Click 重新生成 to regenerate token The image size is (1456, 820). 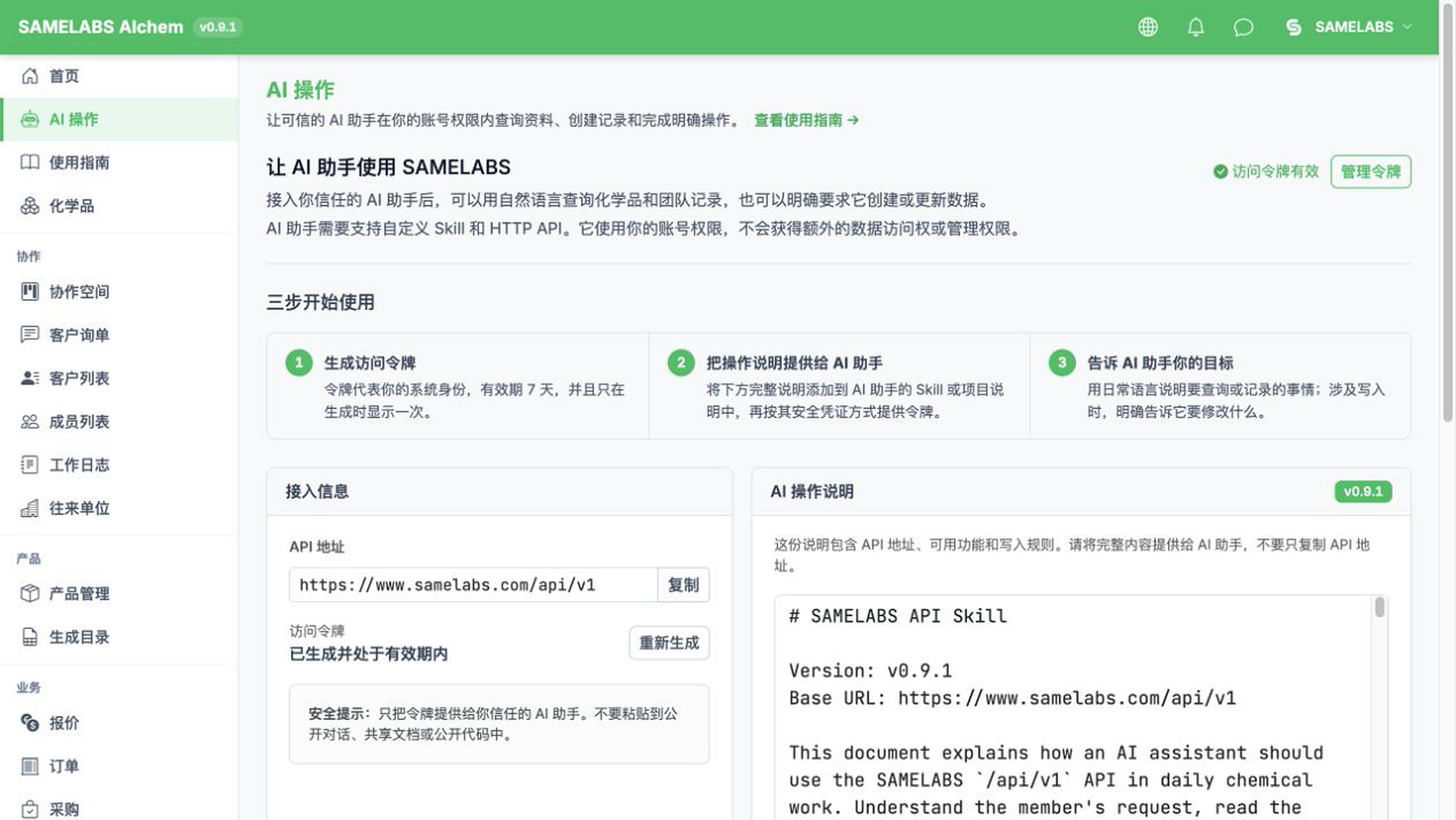coord(669,643)
